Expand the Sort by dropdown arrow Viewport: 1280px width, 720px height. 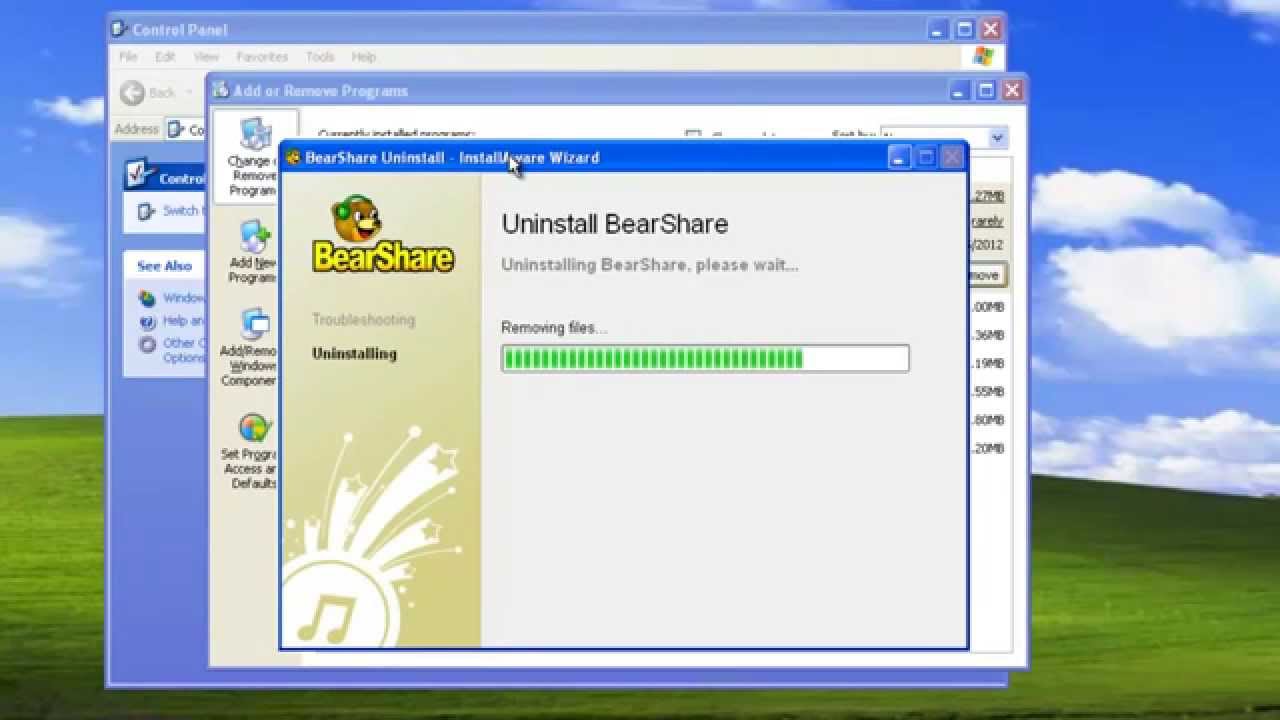pos(998,138)
